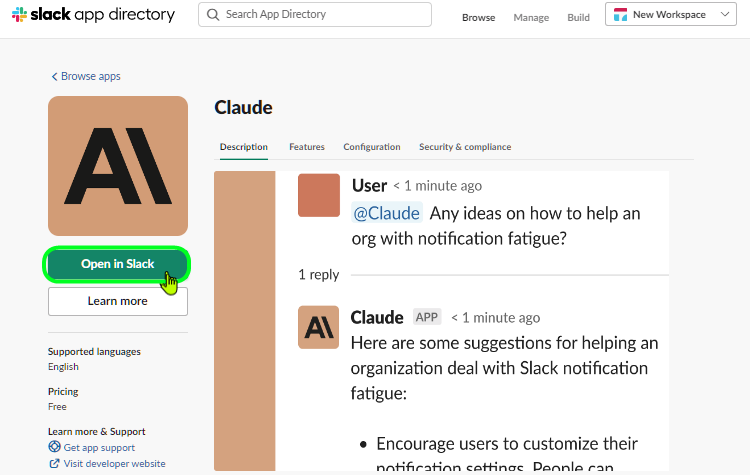Open the Visit developer website link

click(114, 464)
